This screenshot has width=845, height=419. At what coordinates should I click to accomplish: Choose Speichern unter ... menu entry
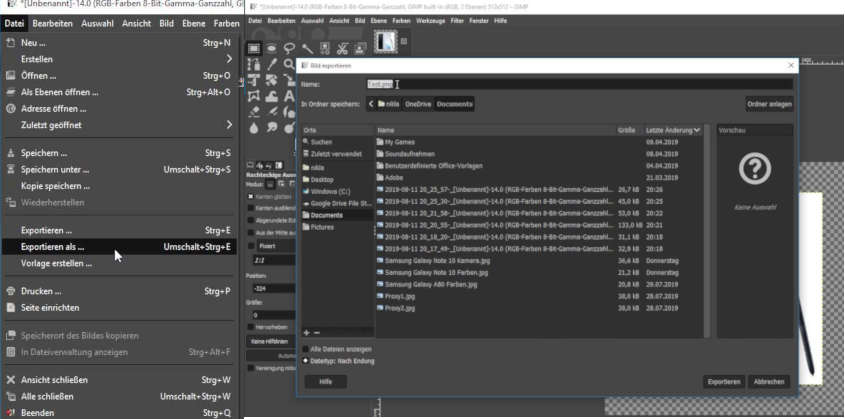tap(119, 170)
